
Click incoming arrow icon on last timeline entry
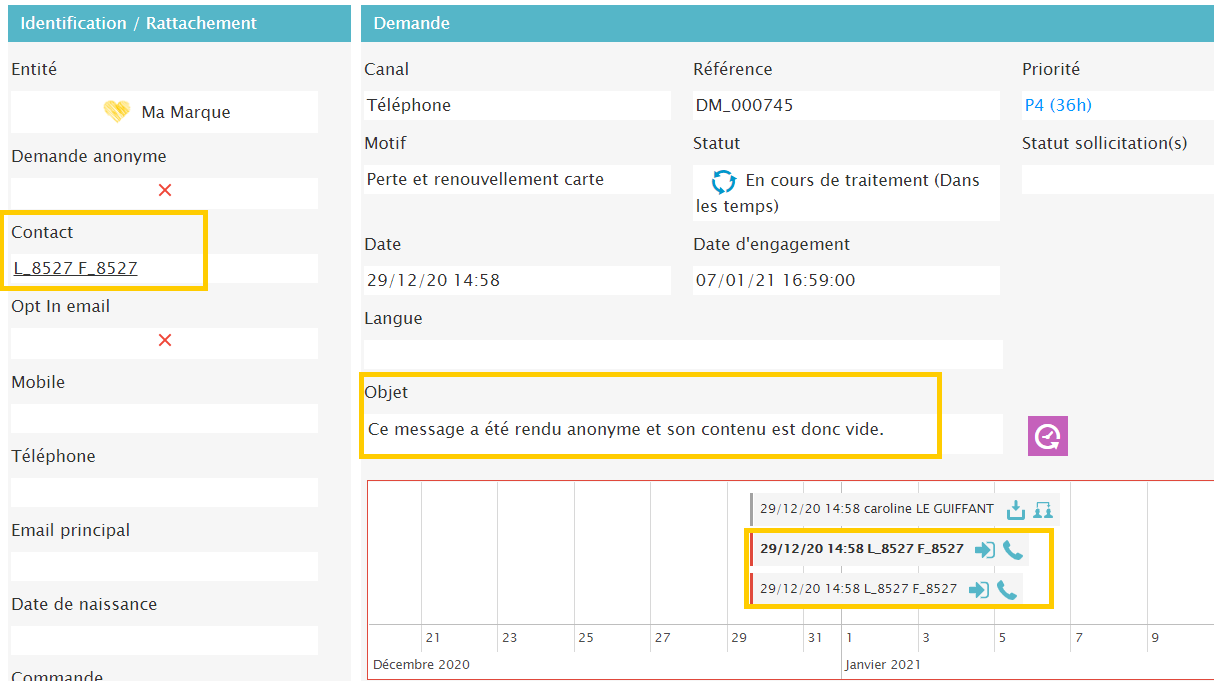[x=979, y=590]
